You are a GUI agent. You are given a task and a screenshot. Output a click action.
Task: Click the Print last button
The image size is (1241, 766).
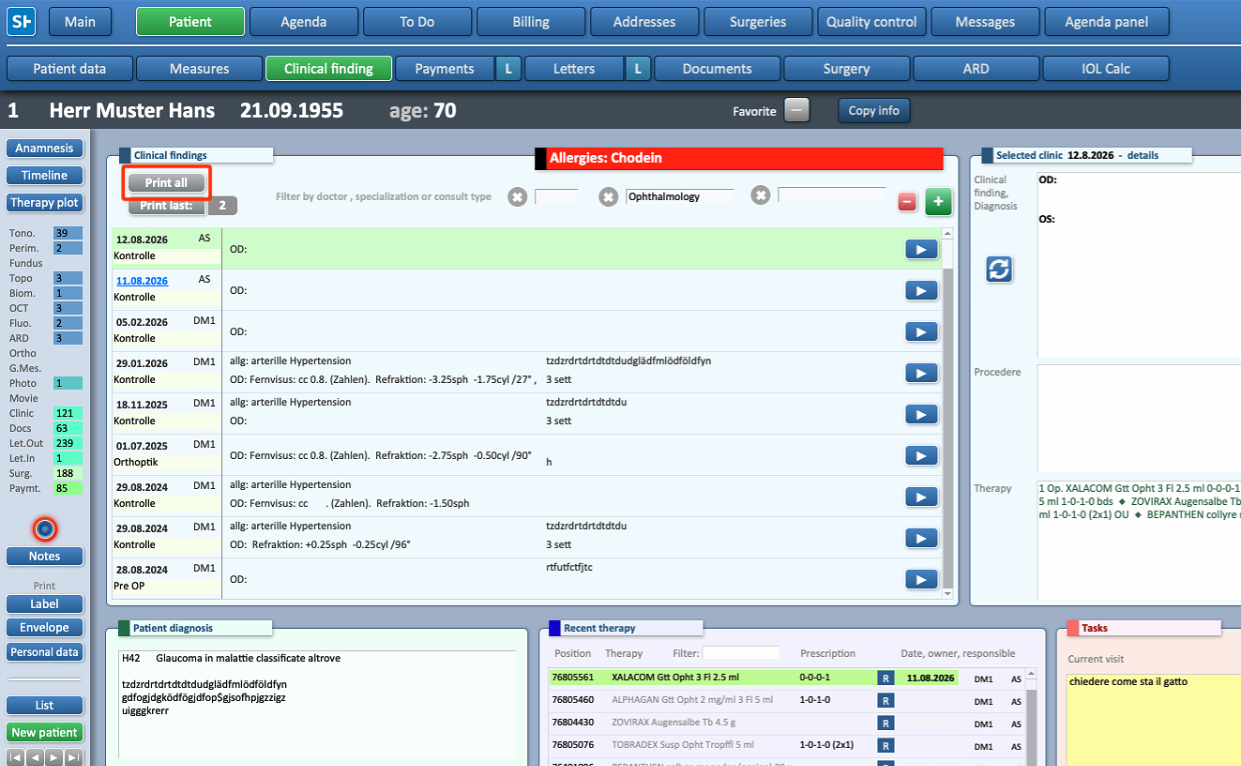(x=166, y=206)
